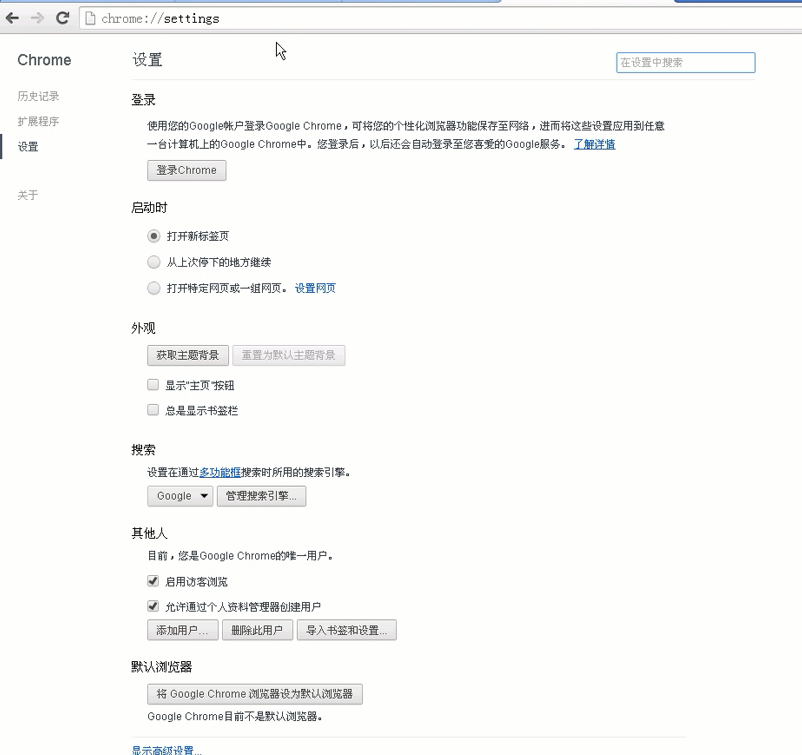Reload the page with the refresh icon
This screenshot has width=802, height=755.
tap(62, 18)
